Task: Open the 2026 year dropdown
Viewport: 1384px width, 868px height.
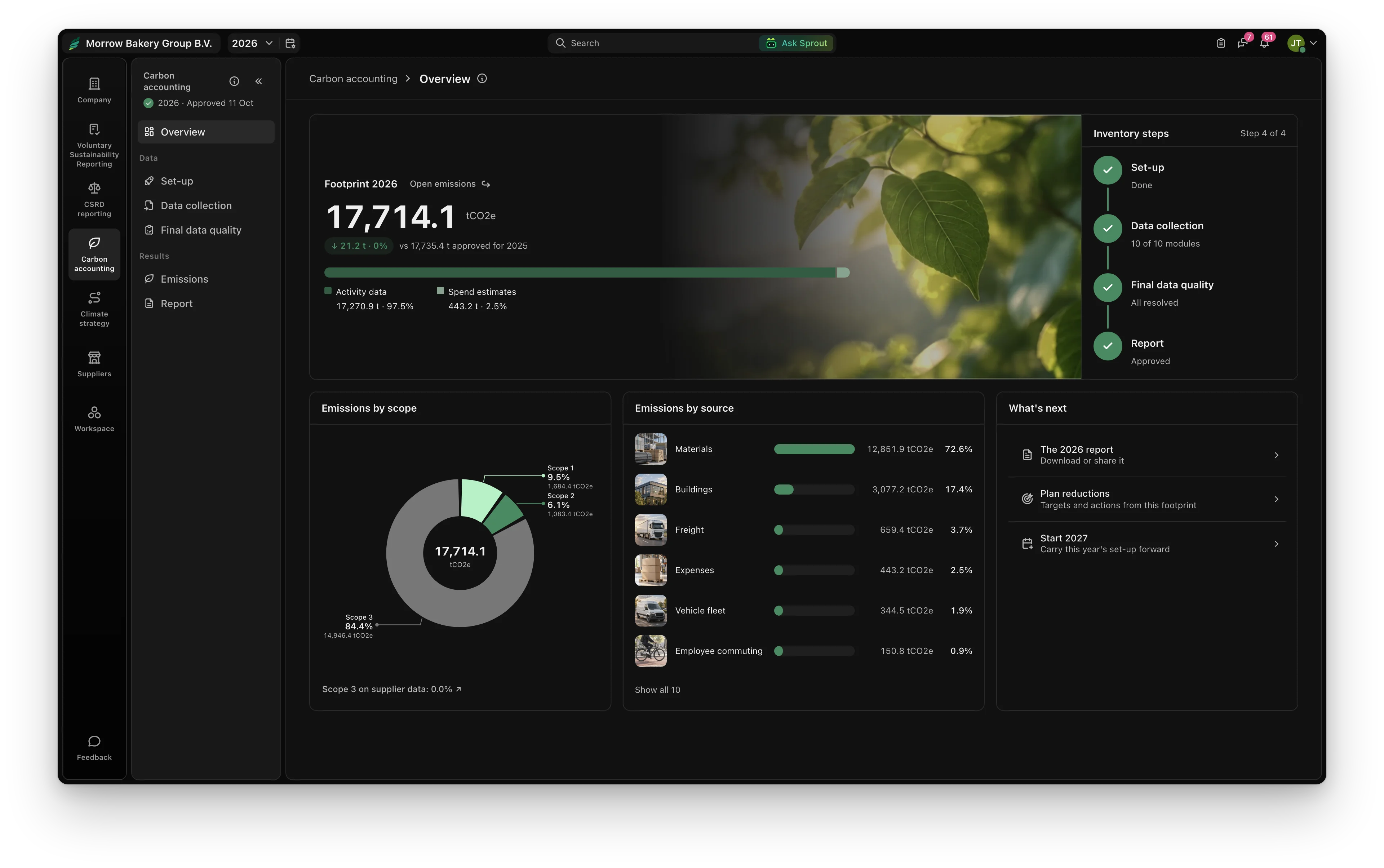Action: pos(252,43)
